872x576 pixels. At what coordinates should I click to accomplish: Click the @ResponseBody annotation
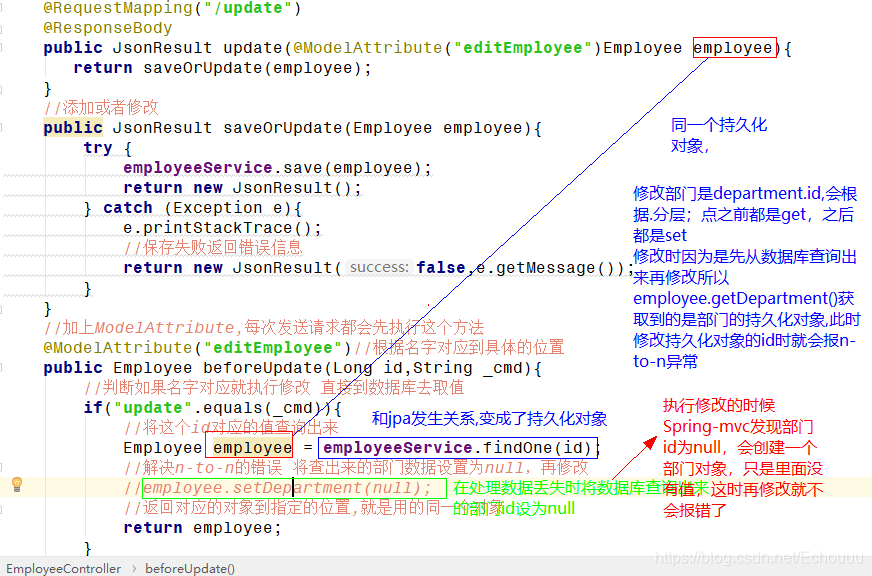(x=108, y=28)
